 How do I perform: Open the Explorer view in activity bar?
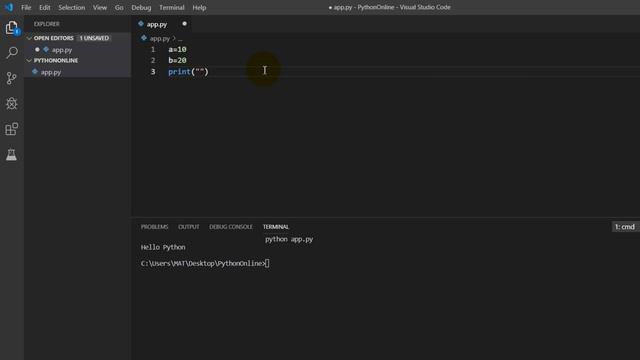(12, 28)
